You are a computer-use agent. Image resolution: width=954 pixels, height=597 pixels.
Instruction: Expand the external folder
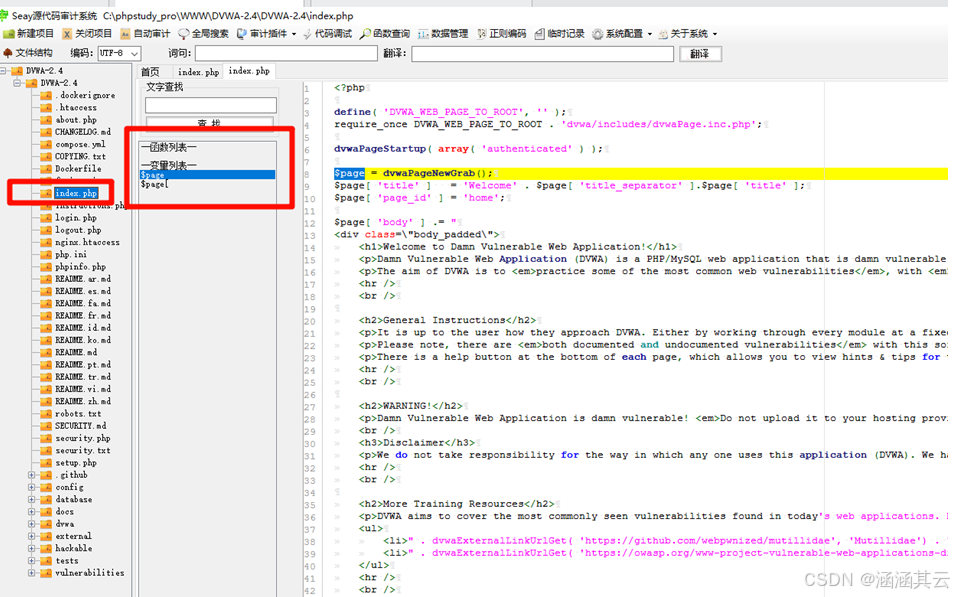32,536
